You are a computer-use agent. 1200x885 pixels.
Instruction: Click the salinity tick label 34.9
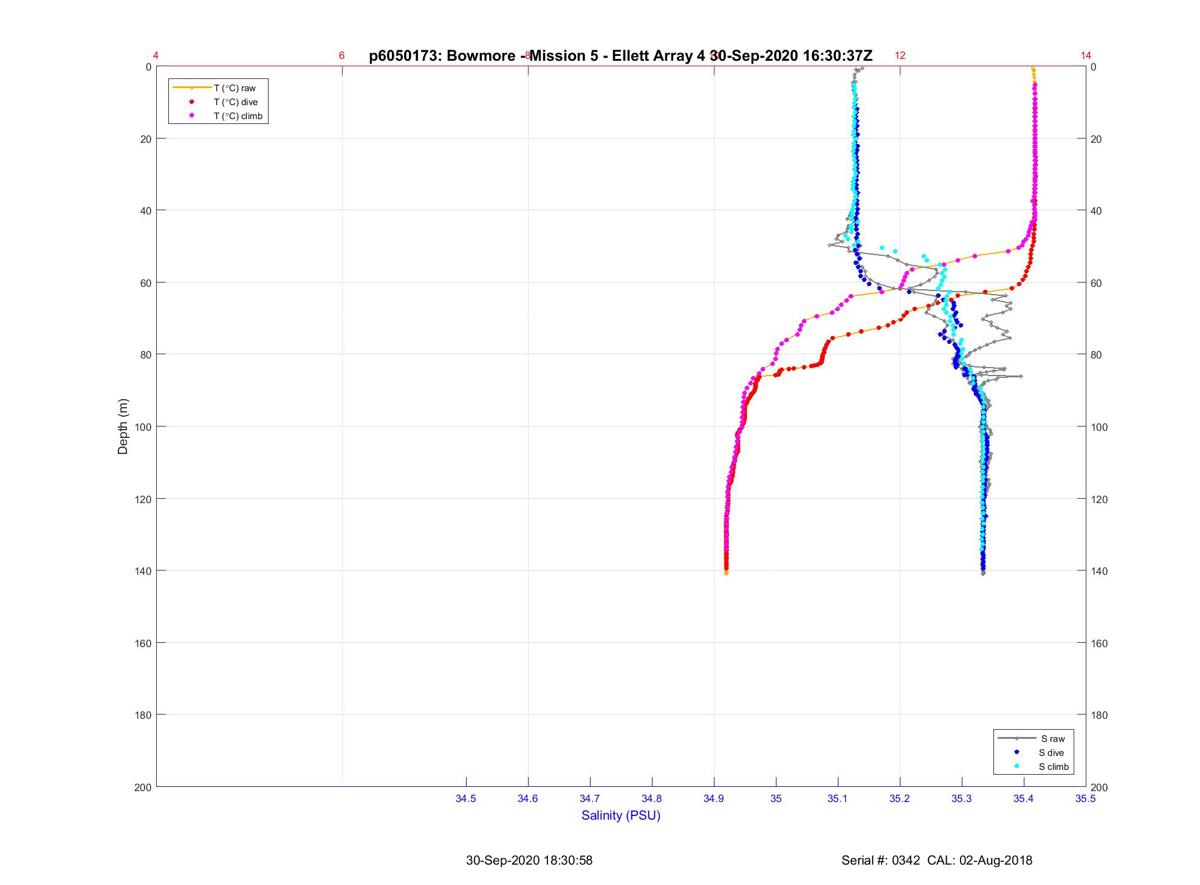[714, 799]
